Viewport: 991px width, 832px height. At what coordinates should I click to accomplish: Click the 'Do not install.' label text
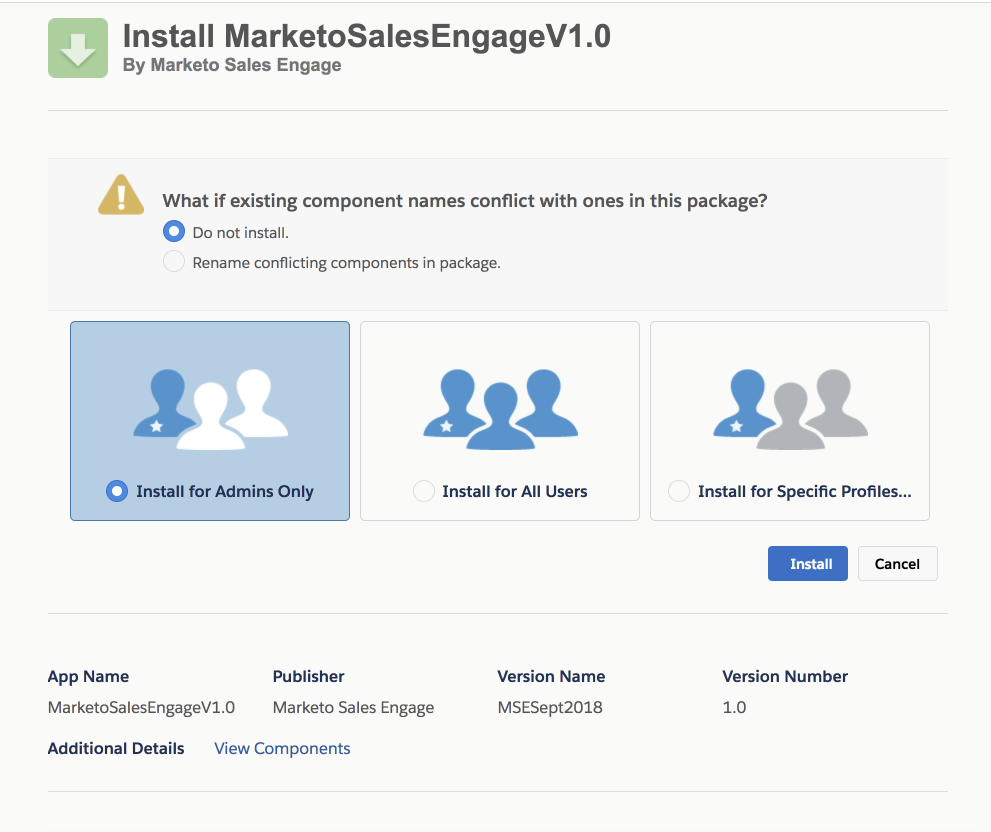(240, 232)
